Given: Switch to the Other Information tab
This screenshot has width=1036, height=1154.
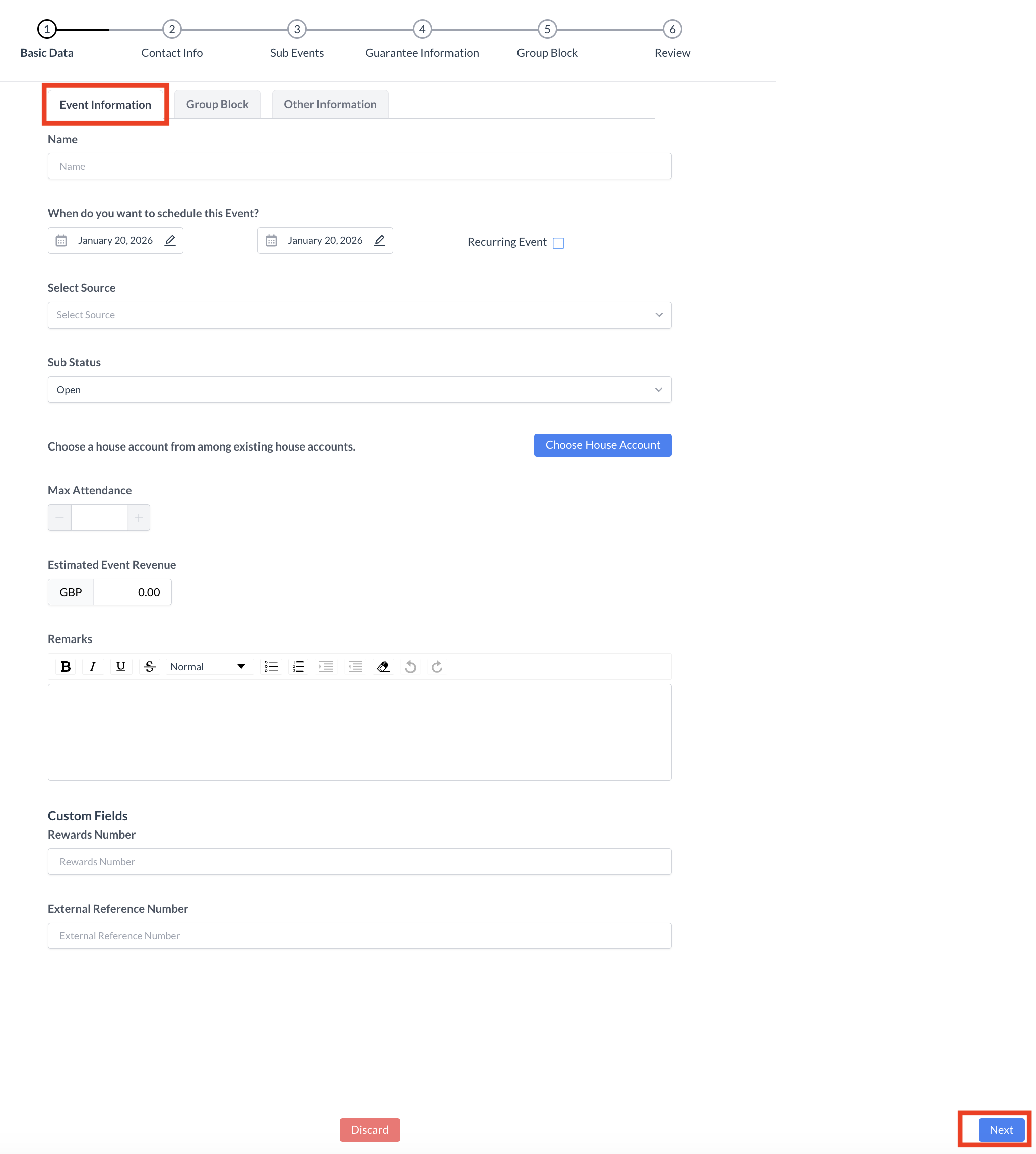Looking at the screenshot, I should click(x=330, y=104).
